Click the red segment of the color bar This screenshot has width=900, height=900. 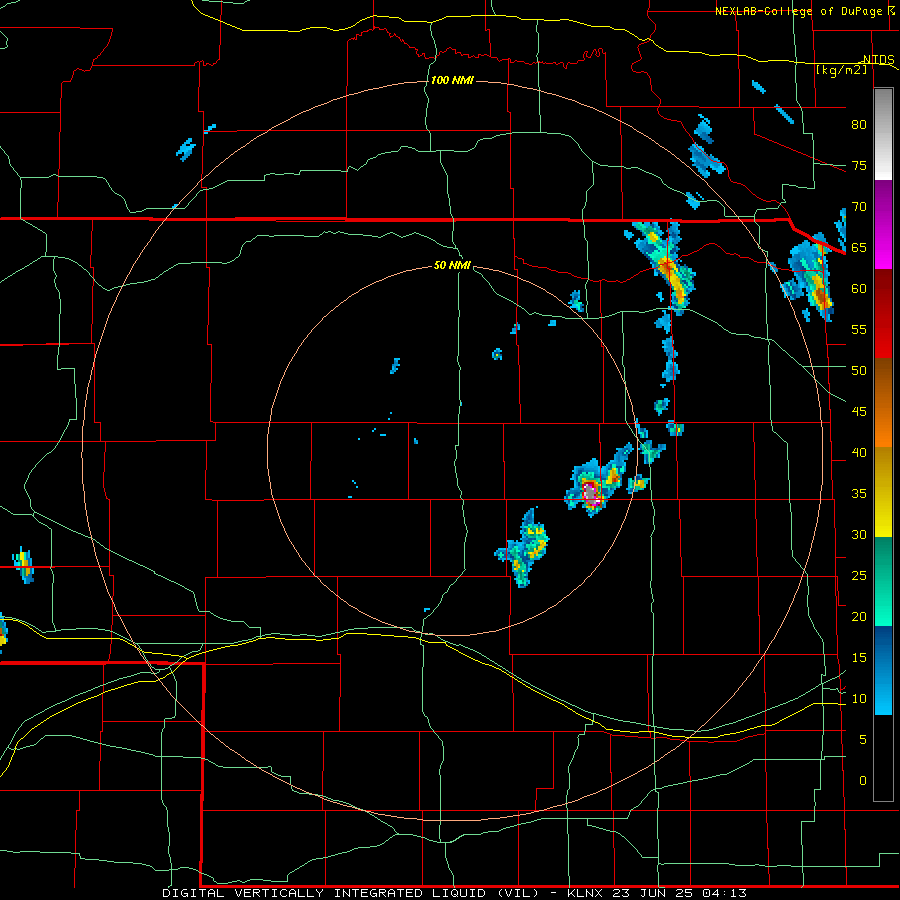click(x=883, y=313)
